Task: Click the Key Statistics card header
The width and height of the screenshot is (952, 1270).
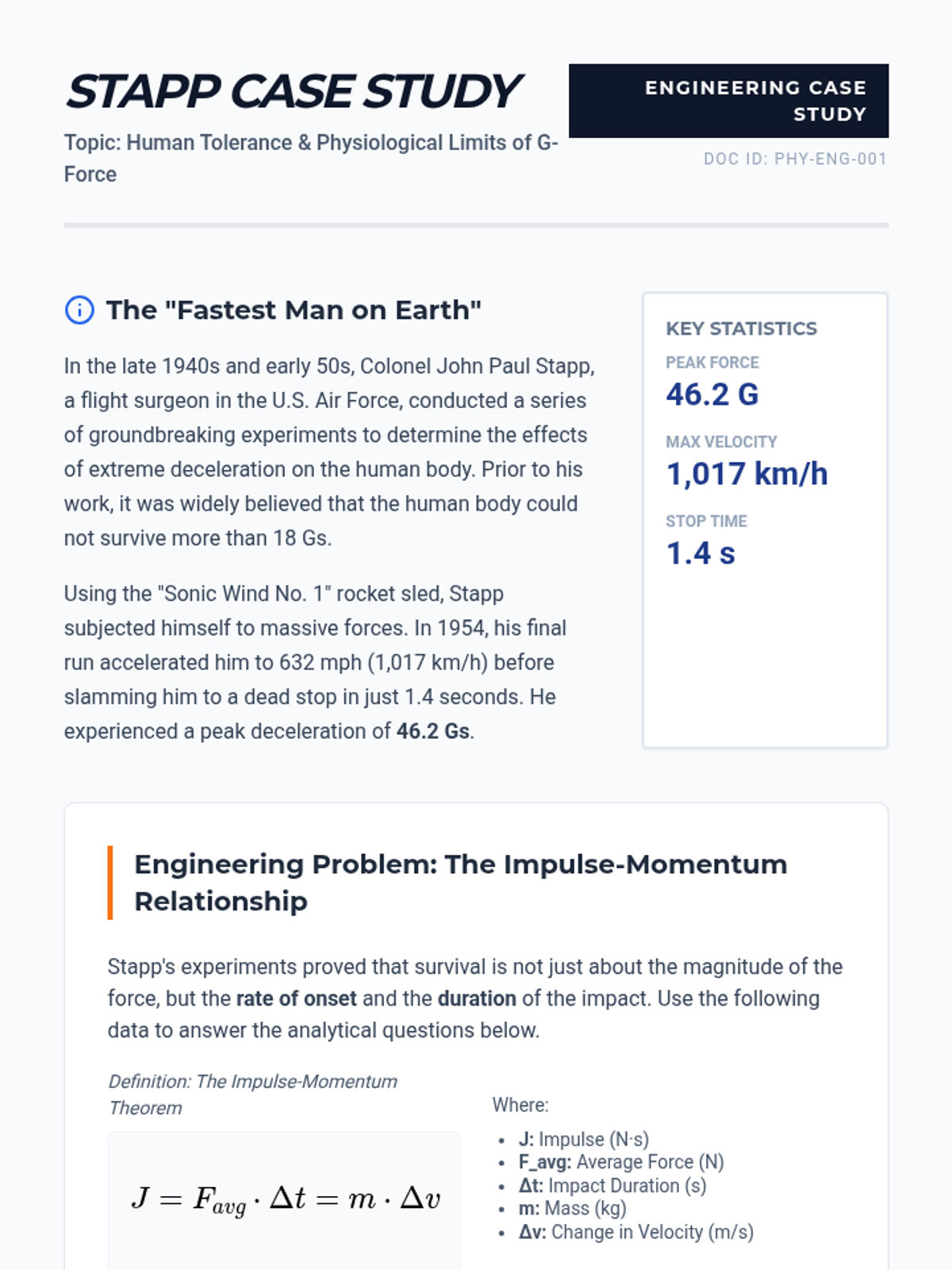Action: [x=741, y=329]
